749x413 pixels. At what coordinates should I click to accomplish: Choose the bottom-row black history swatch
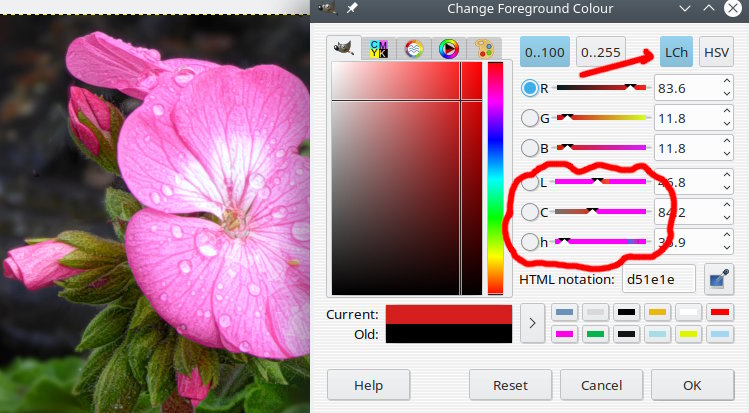626,334
